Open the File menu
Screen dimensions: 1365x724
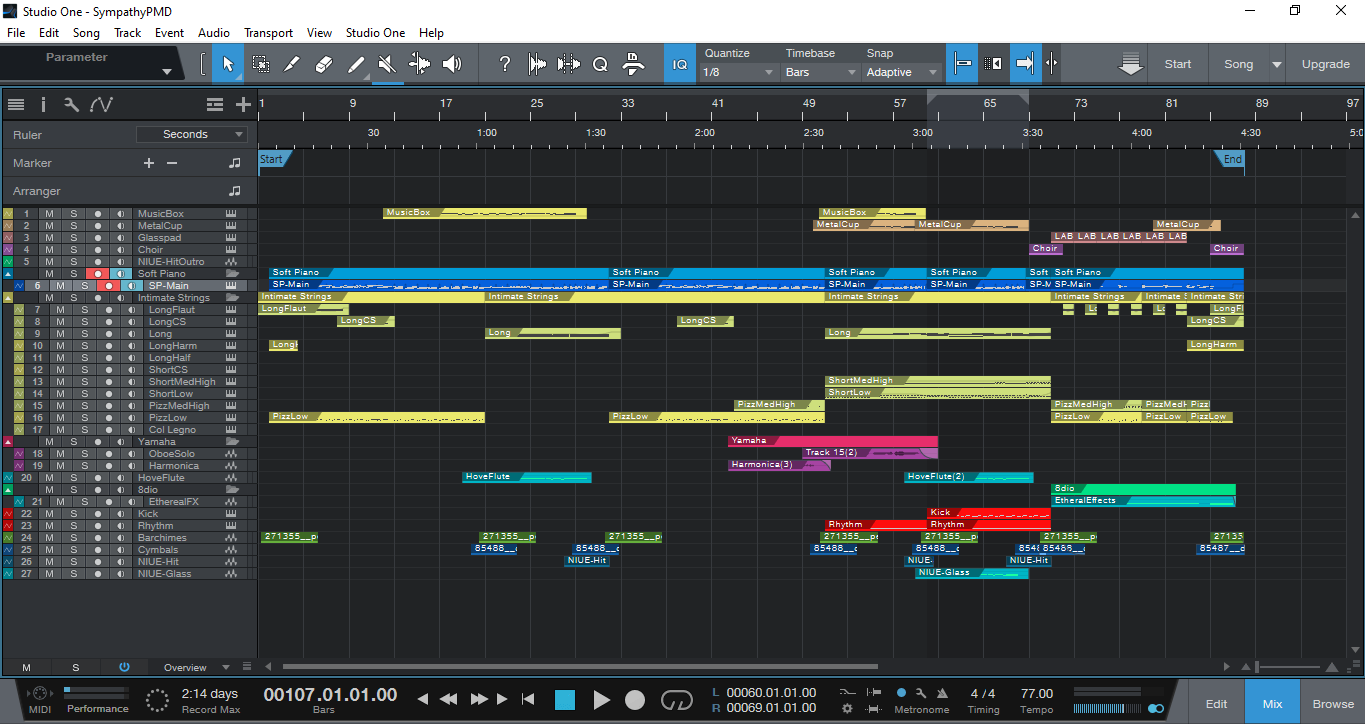(x=16, y=33)
